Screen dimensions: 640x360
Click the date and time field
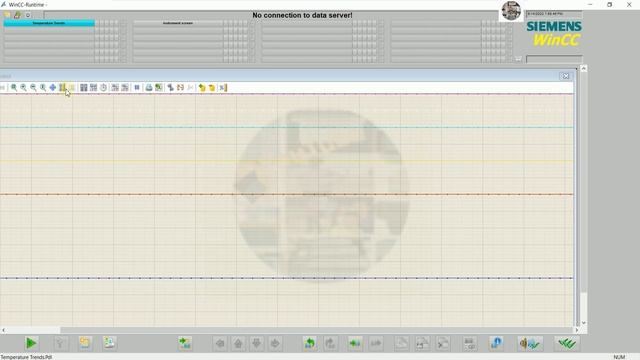click(554, 14)
